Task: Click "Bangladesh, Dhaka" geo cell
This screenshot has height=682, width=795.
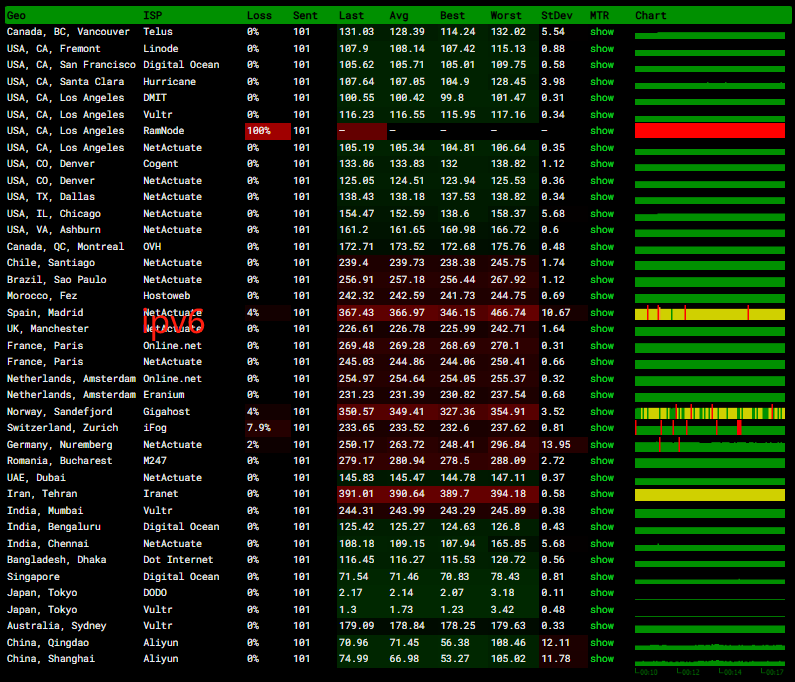Action: [x=57, y=560]
